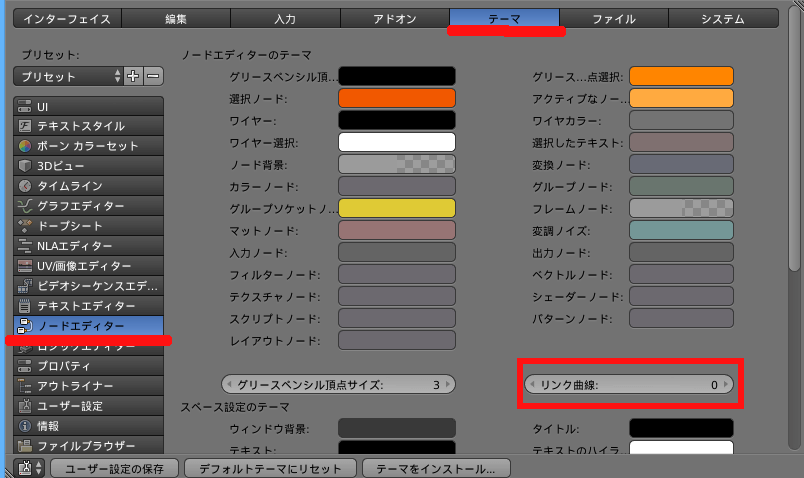804x478 pixels.
Task: Click the リンク曲線 value field
Action: (629, 384)
